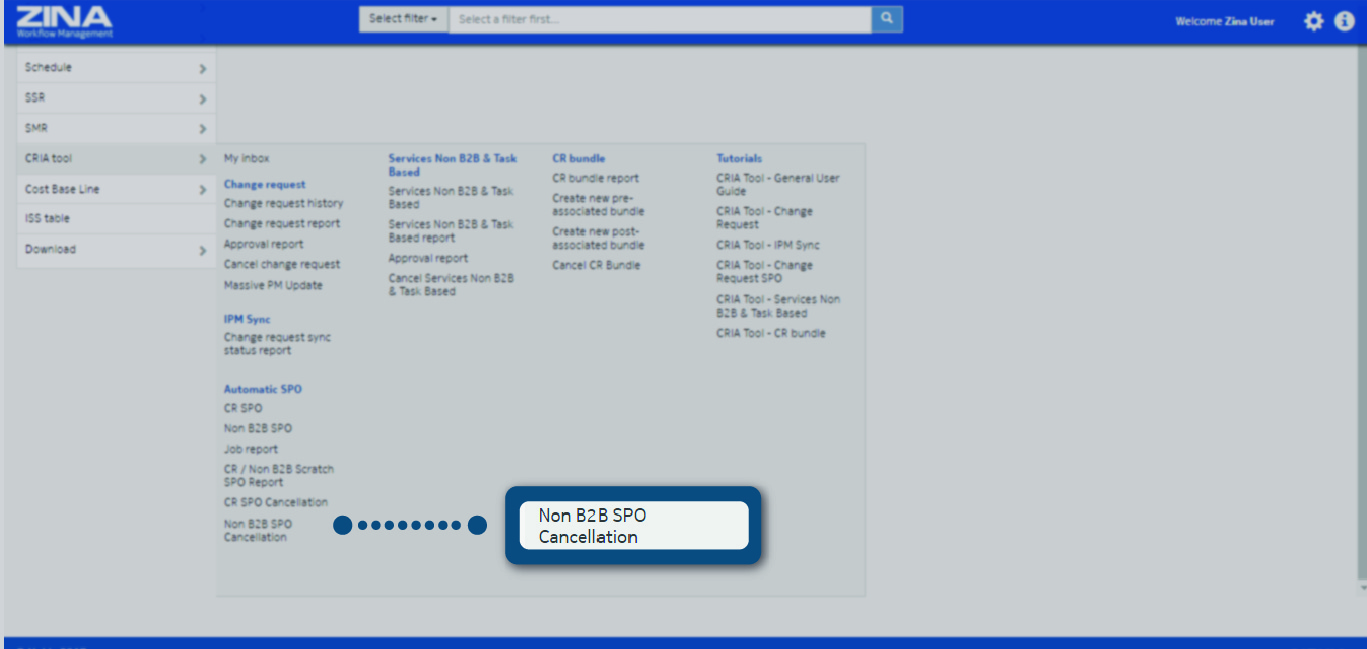Image resolution: width=1367 pixels, height=649 pixels.
Task: Expand the SSR submenu arrow
Action: [x=202, y=99]
